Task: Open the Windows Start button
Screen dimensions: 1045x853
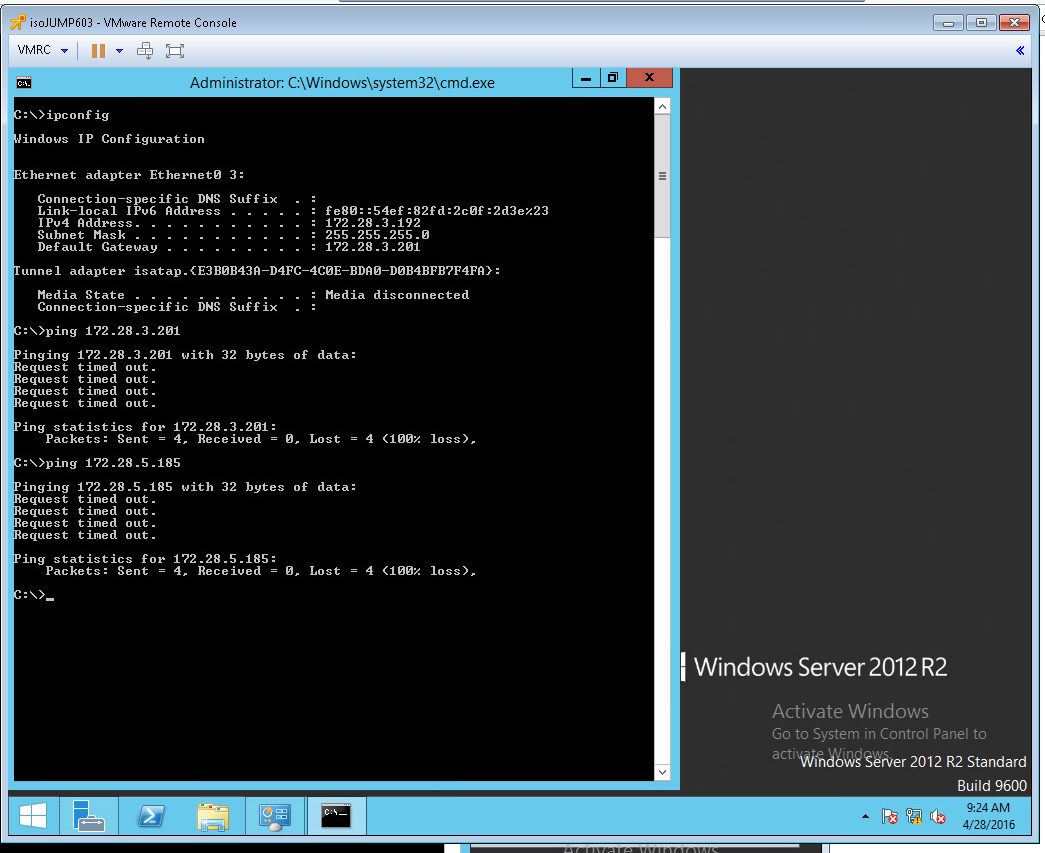Action: click(x=33, y=816)
